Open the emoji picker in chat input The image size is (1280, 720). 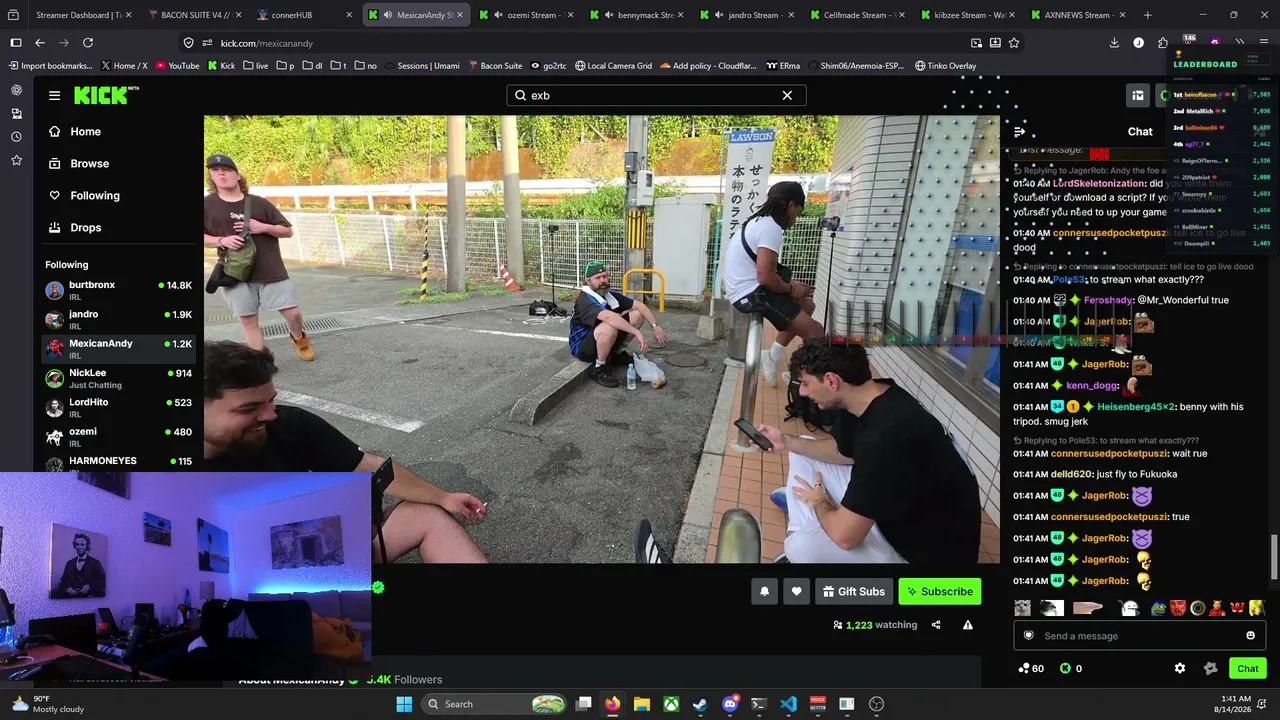click(1250, 636)
